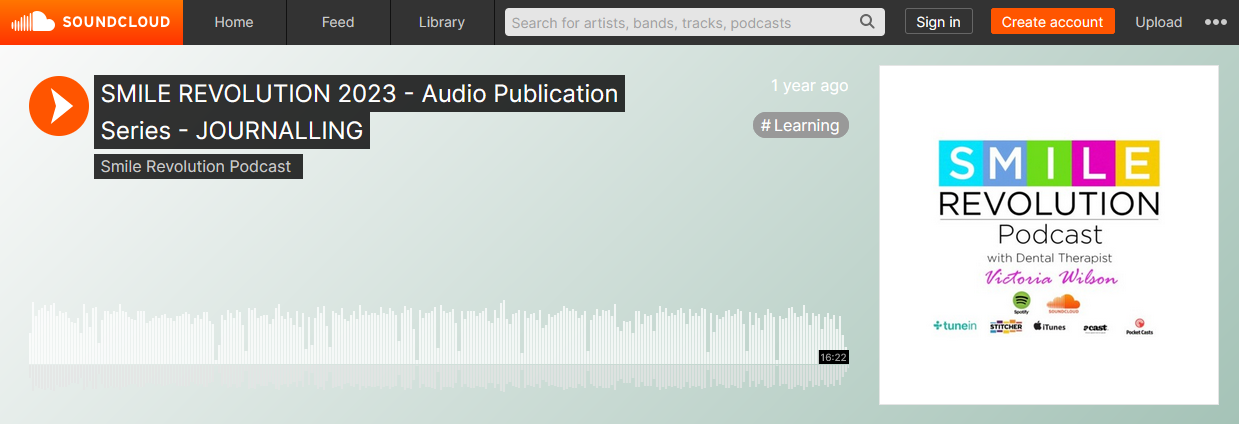Click the Sign in button

[x=938, y=22]
